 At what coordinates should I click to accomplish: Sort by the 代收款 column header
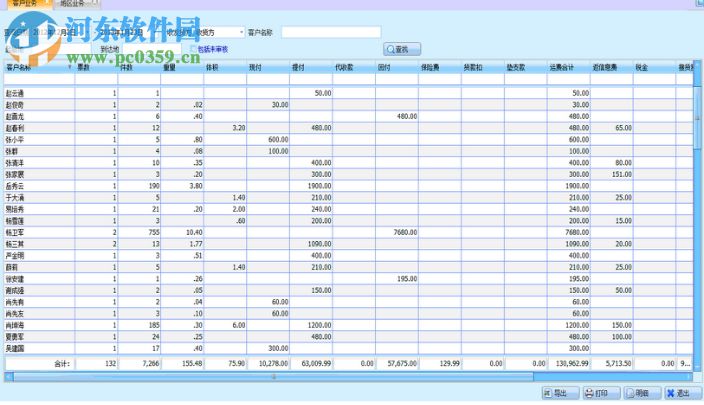click(x=354, y=67)
